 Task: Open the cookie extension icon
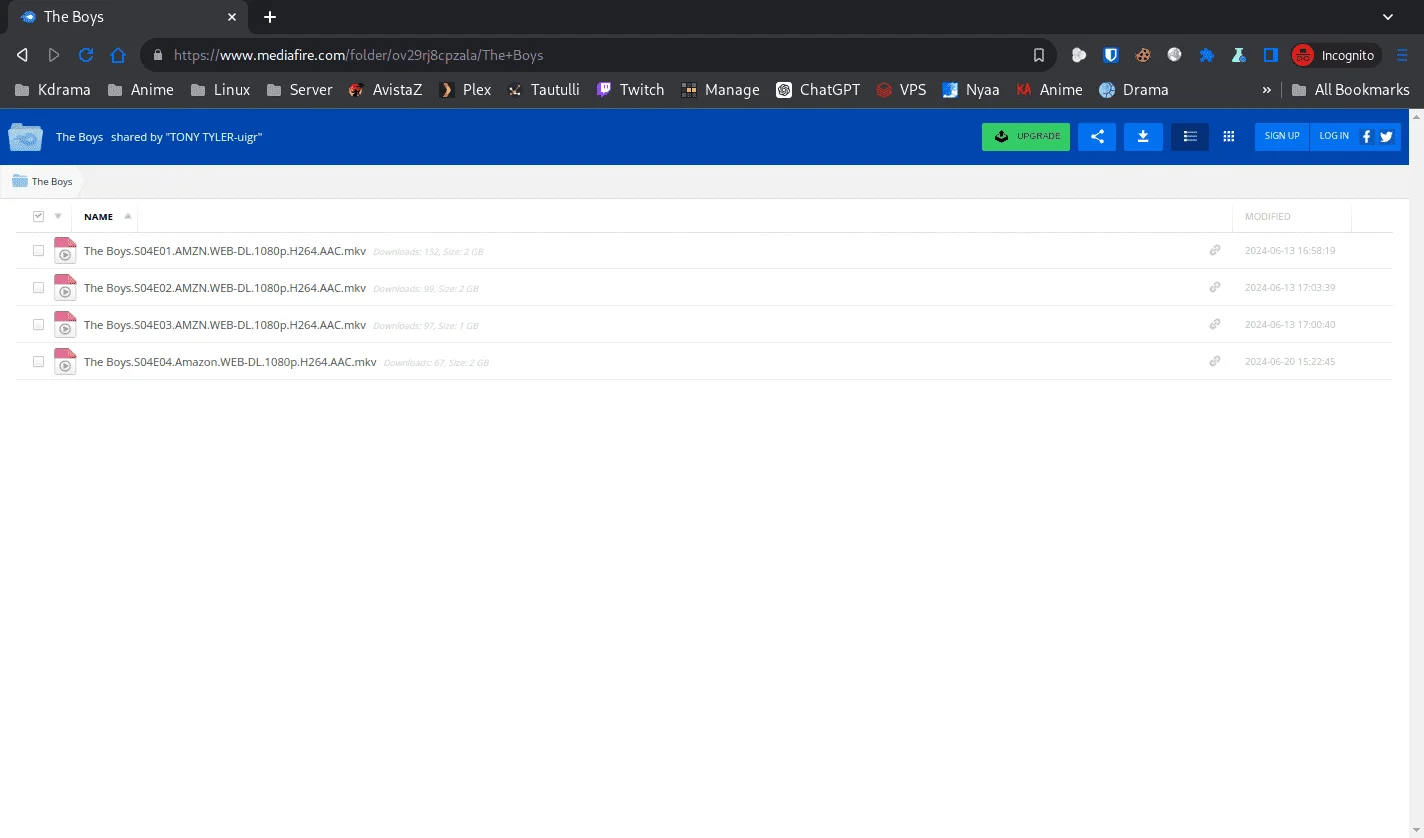pos(1143,55)
